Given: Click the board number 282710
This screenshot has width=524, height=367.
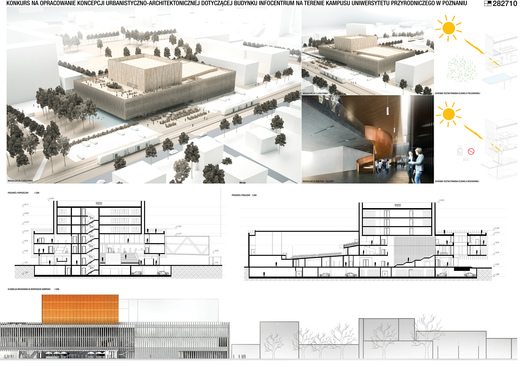Looking at the screenshot, I should [x=504, y=4].
